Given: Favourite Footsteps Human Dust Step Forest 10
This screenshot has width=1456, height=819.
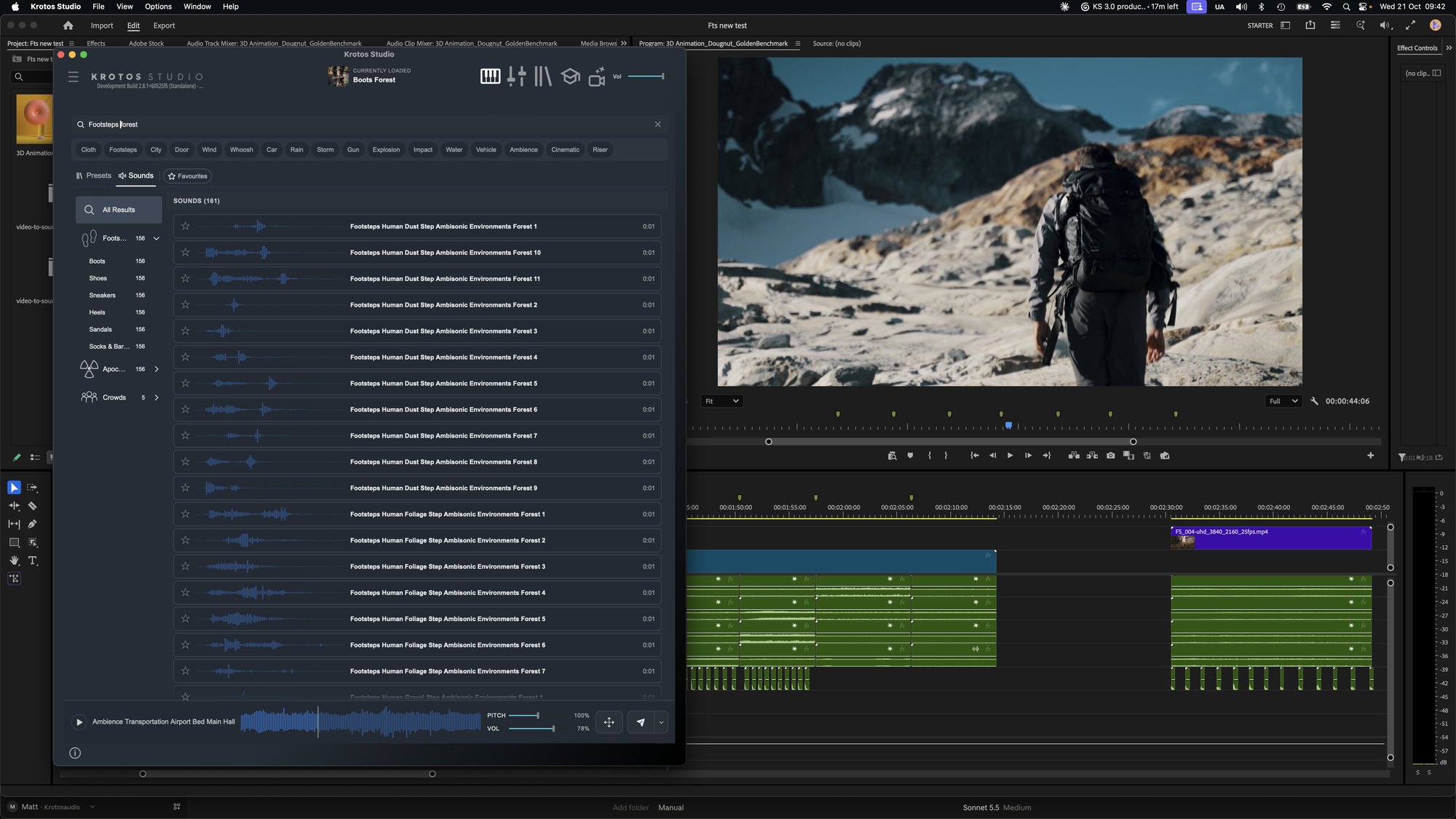Looking at the screenshot, I should point(186,253).
